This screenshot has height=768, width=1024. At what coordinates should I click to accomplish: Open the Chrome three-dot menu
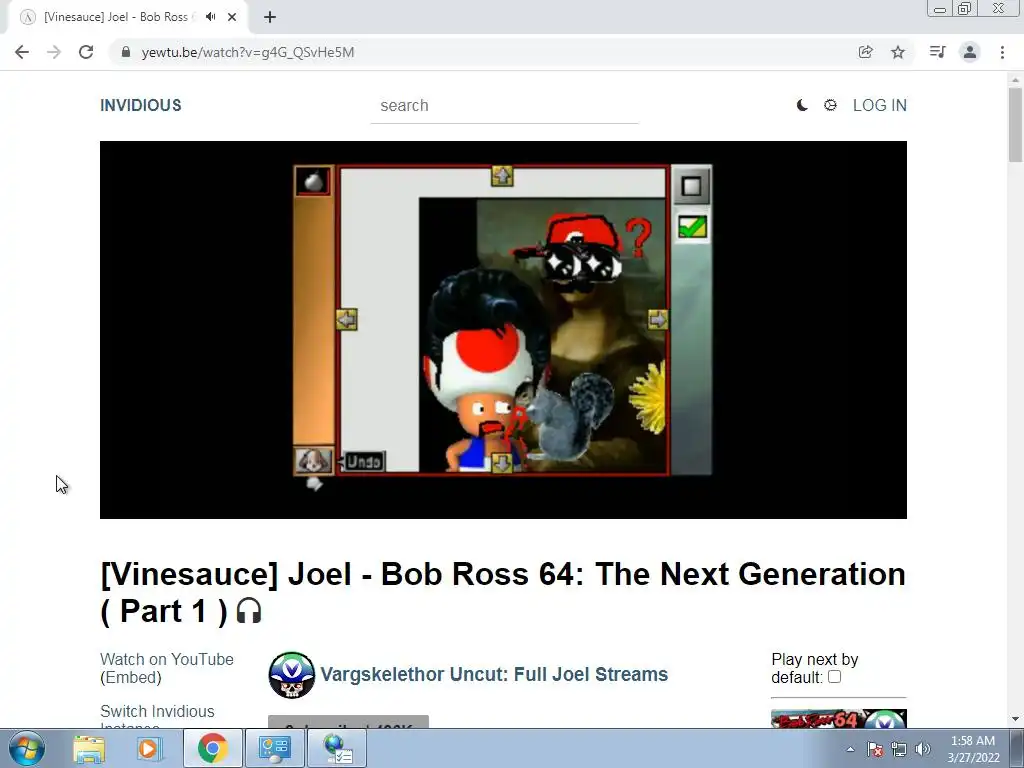(x=1002, y=52)
